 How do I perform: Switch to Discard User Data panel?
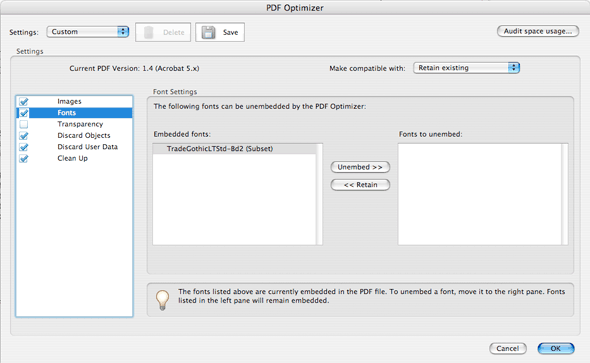click(88, 147)
